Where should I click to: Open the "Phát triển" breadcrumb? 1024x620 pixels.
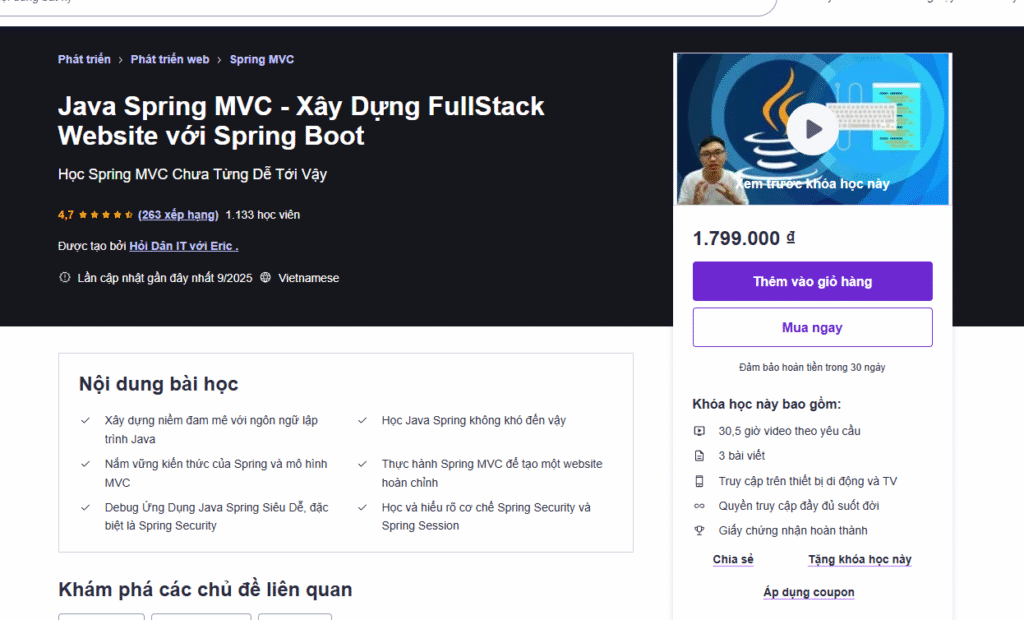pos(84,60)
